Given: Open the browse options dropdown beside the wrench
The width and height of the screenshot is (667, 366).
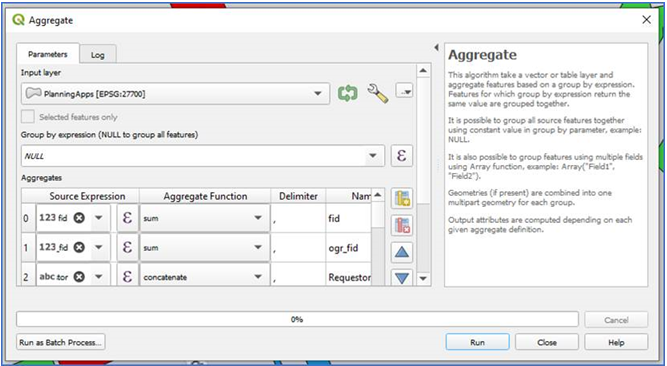Looking at the screenshot, I should point(404,91).
